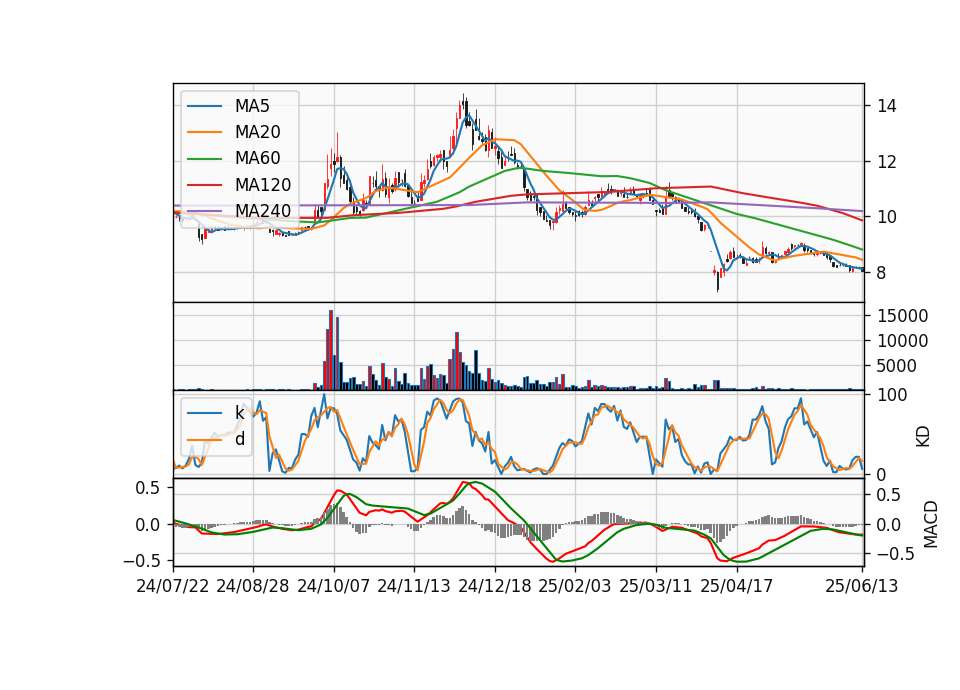
Task: Click the MA120 legend label
Action: 263,185
